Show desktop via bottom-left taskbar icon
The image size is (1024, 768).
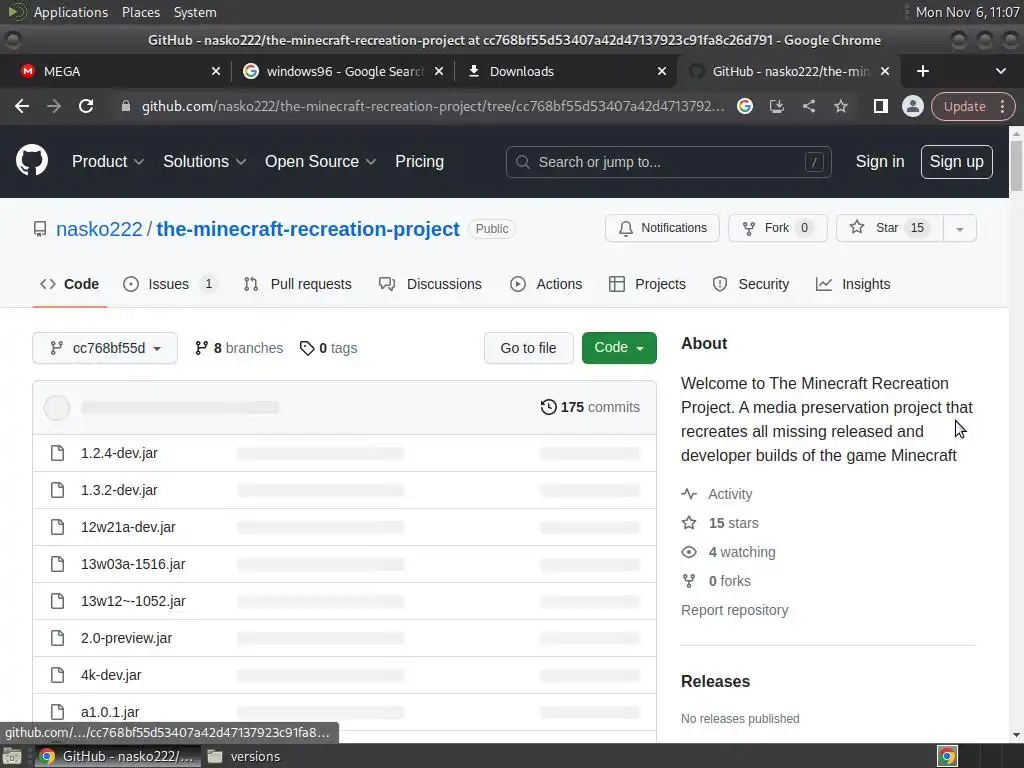coord(12,756)
